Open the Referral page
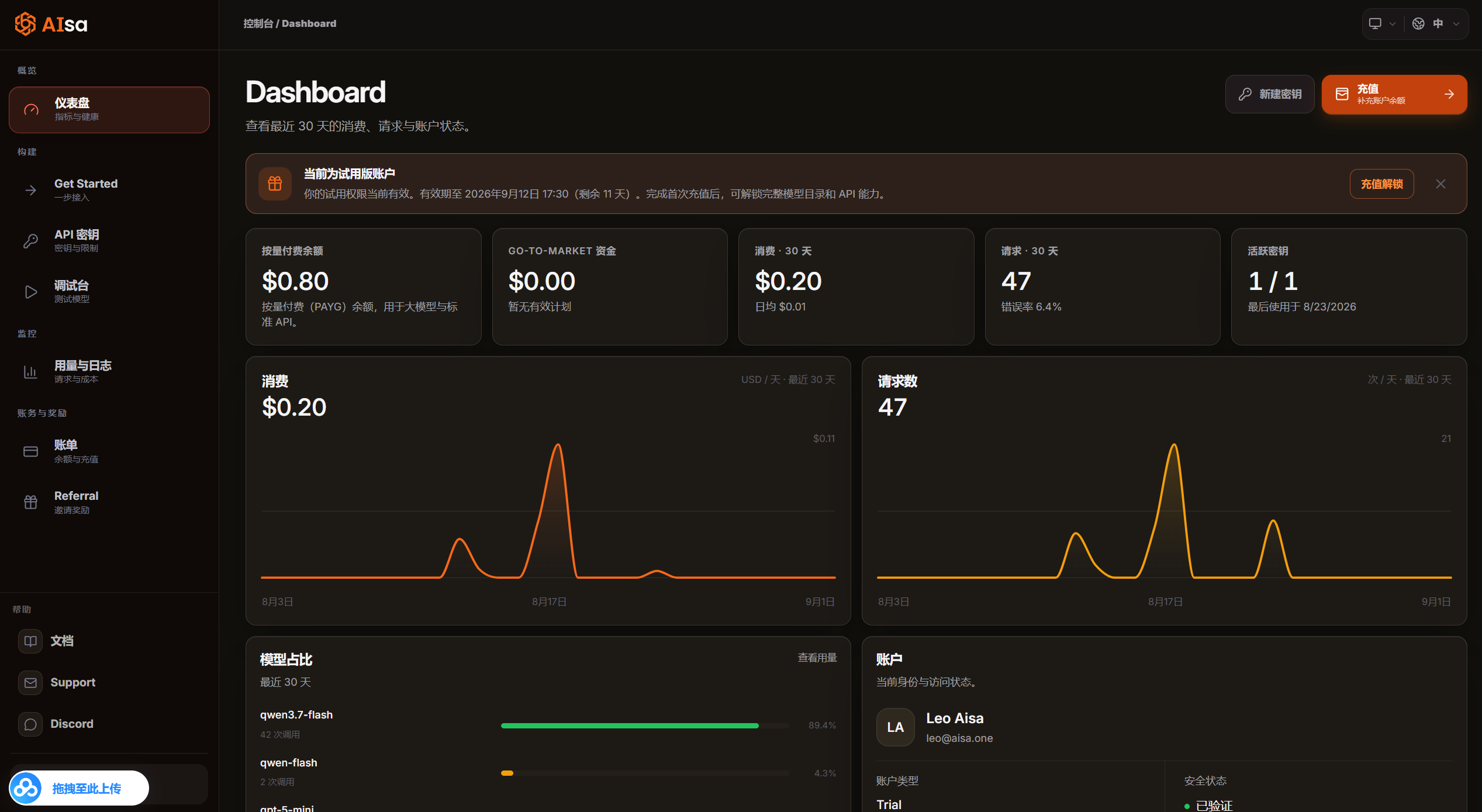1482x812 pixels. tap(109, 502)
